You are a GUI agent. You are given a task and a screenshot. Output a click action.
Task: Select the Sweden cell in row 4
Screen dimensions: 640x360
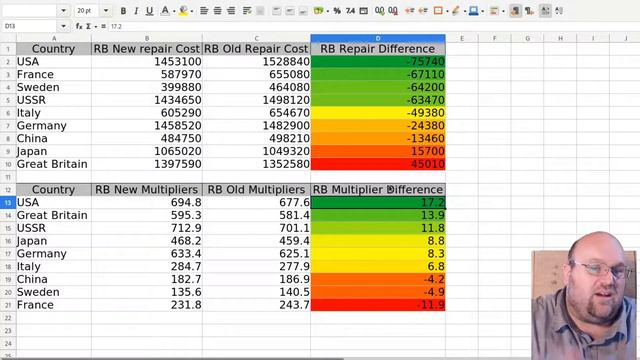point(54,87)
